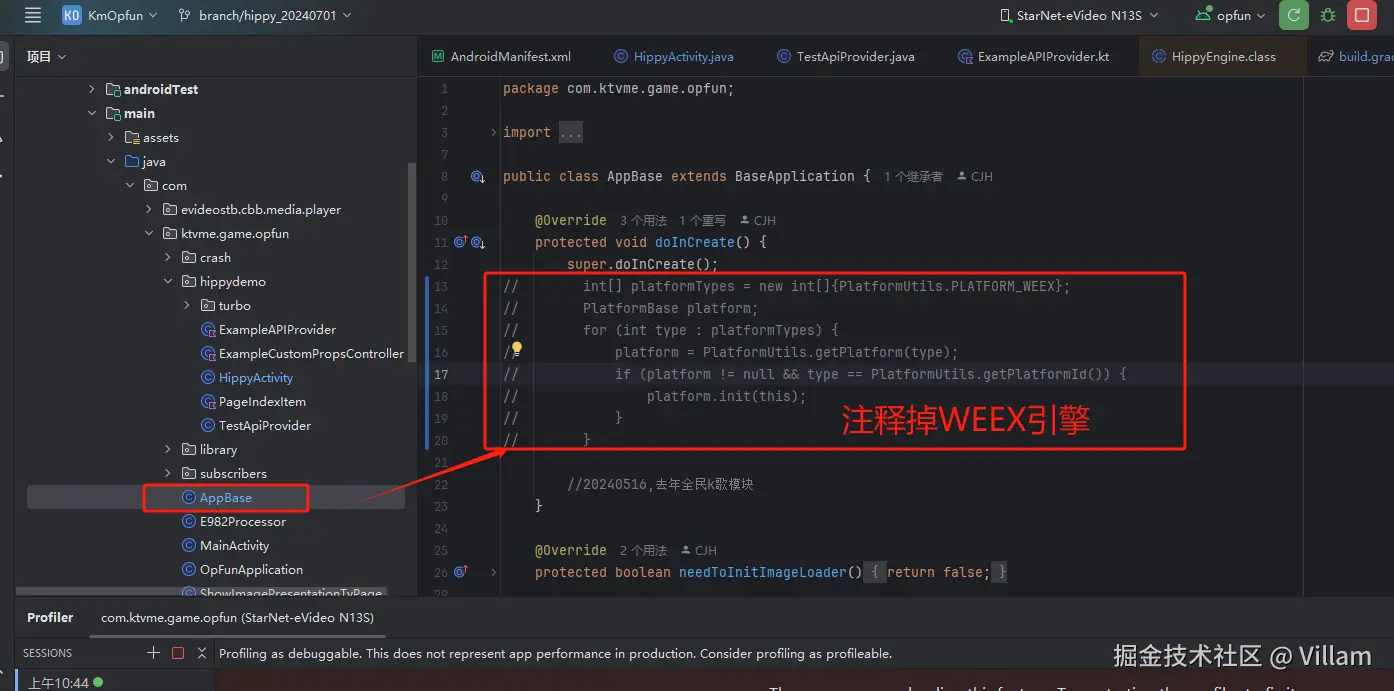
Task: Click the yellow intention lightbulb at line 16
Action: point(517,349)
